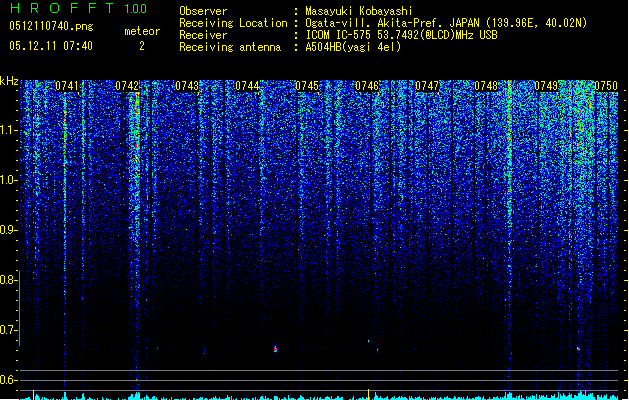Click the 0750 time marker

click(606, 86)
